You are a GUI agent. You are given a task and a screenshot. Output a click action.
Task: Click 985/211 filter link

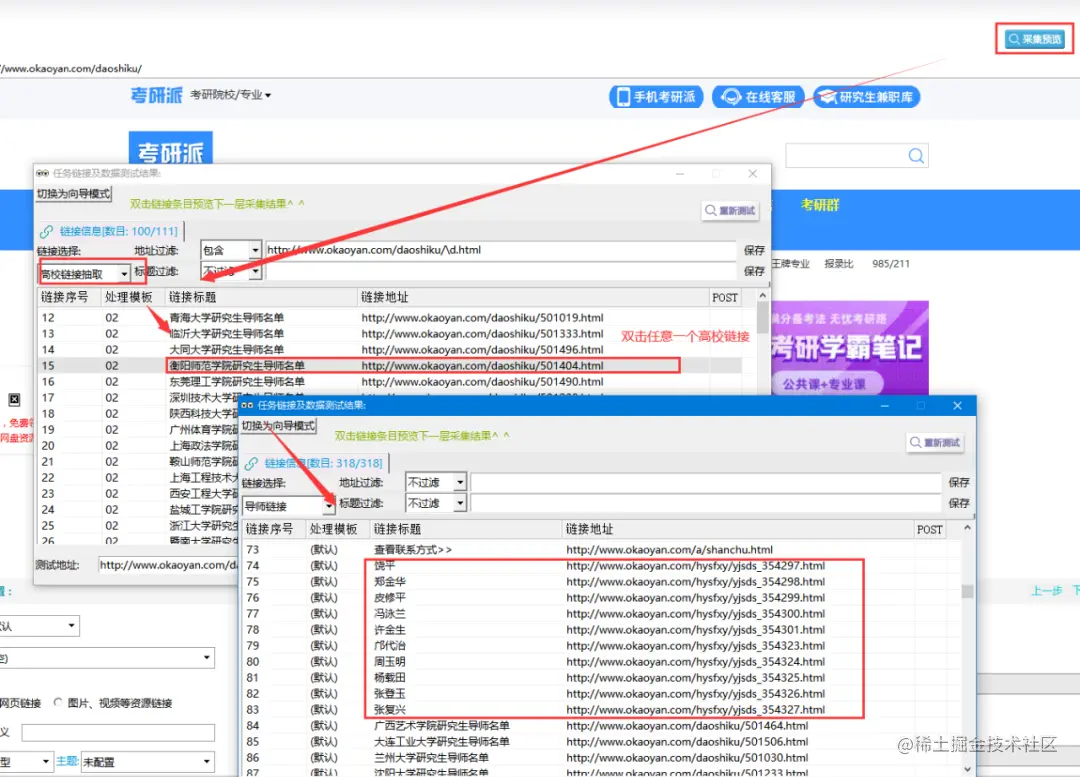point(890,264)
